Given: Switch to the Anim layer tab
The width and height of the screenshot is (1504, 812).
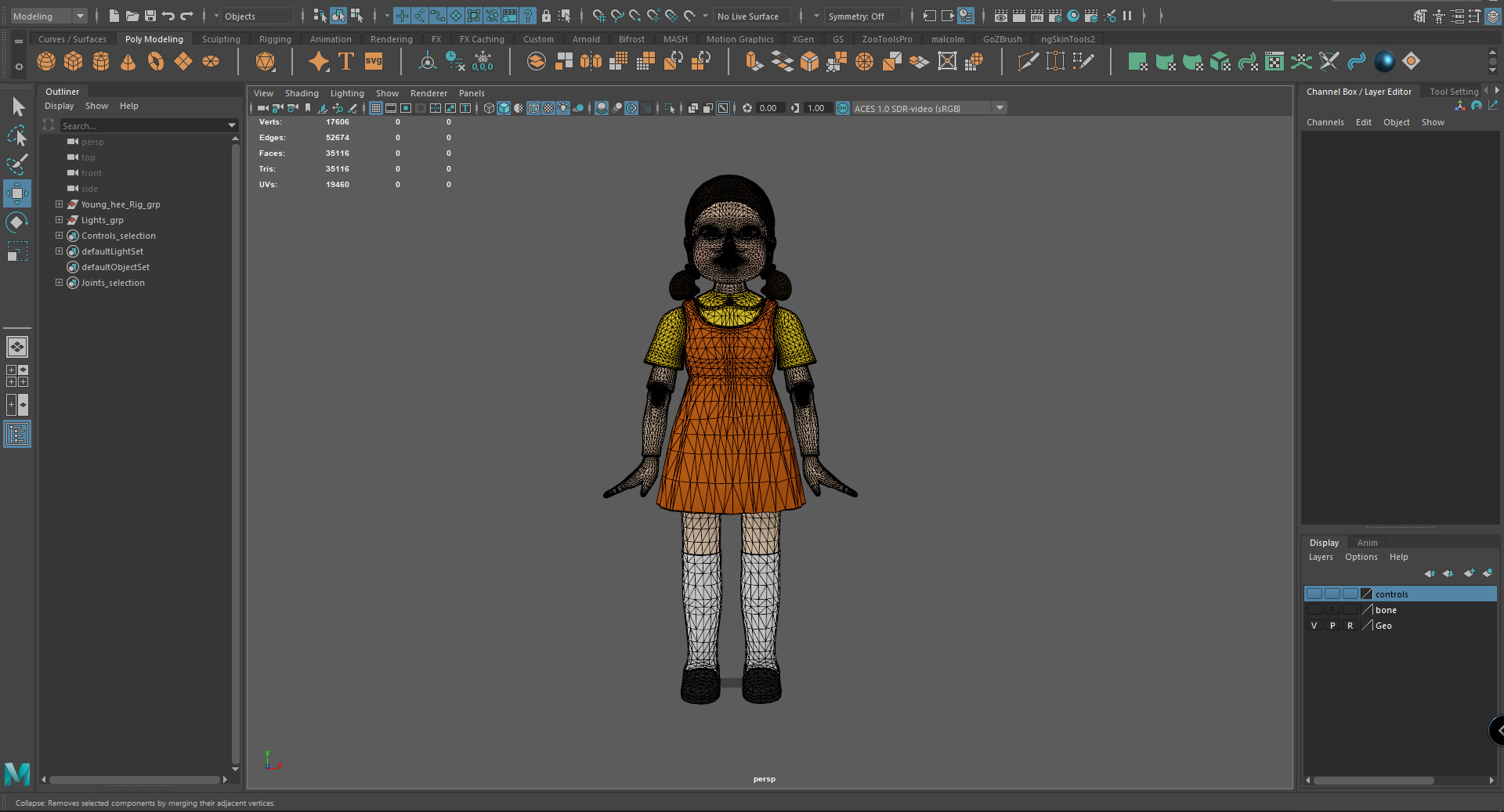Looking at the screenshot, I should tap(1367, 543).
